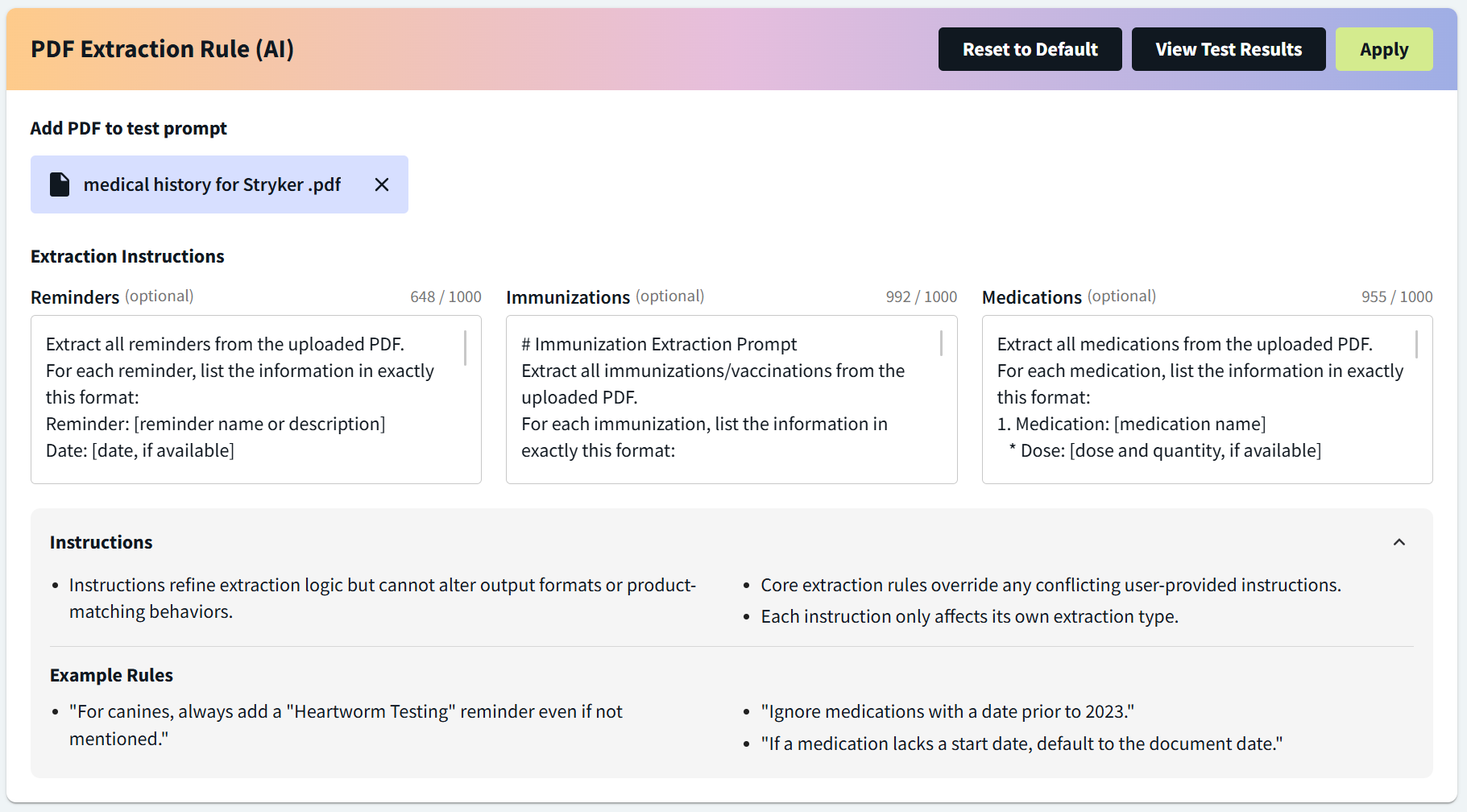Apply the extraction rule

[1384, 49]
